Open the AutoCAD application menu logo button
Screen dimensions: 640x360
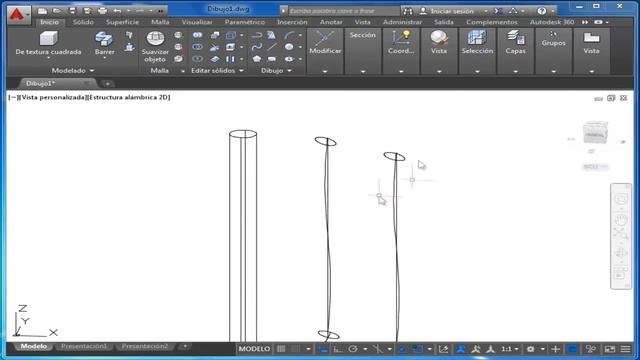pos(18,15)
